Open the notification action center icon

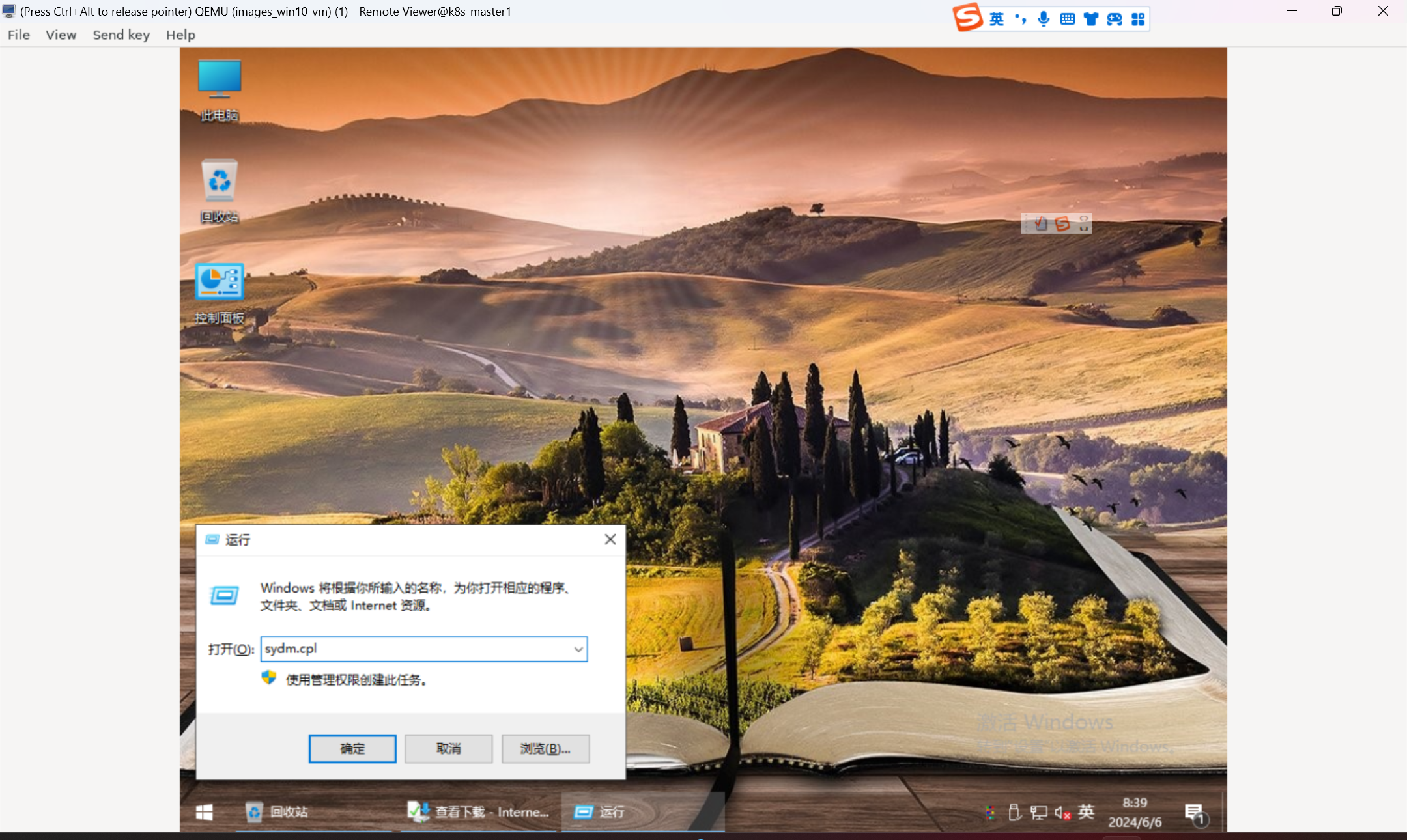tap(1194, 813)
